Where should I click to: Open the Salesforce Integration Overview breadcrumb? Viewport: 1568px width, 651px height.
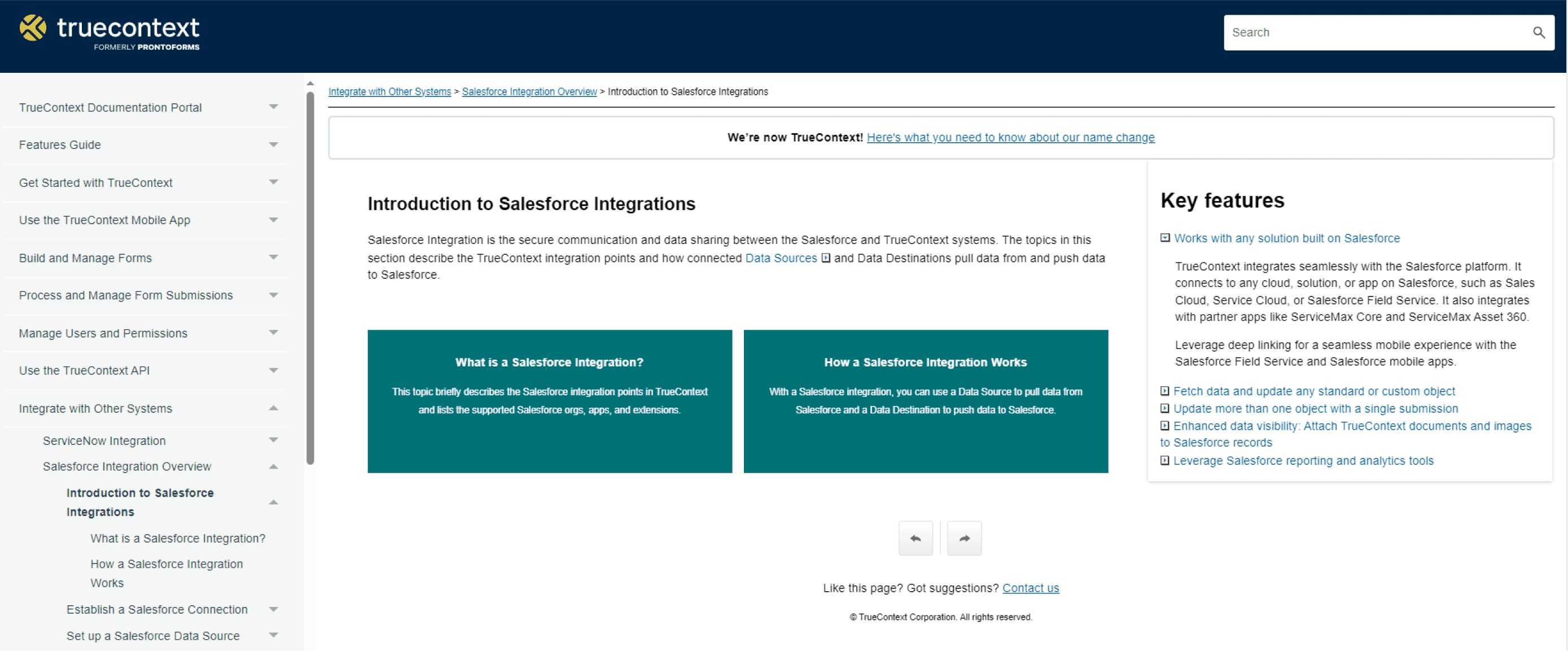click(x=529, y=91)
